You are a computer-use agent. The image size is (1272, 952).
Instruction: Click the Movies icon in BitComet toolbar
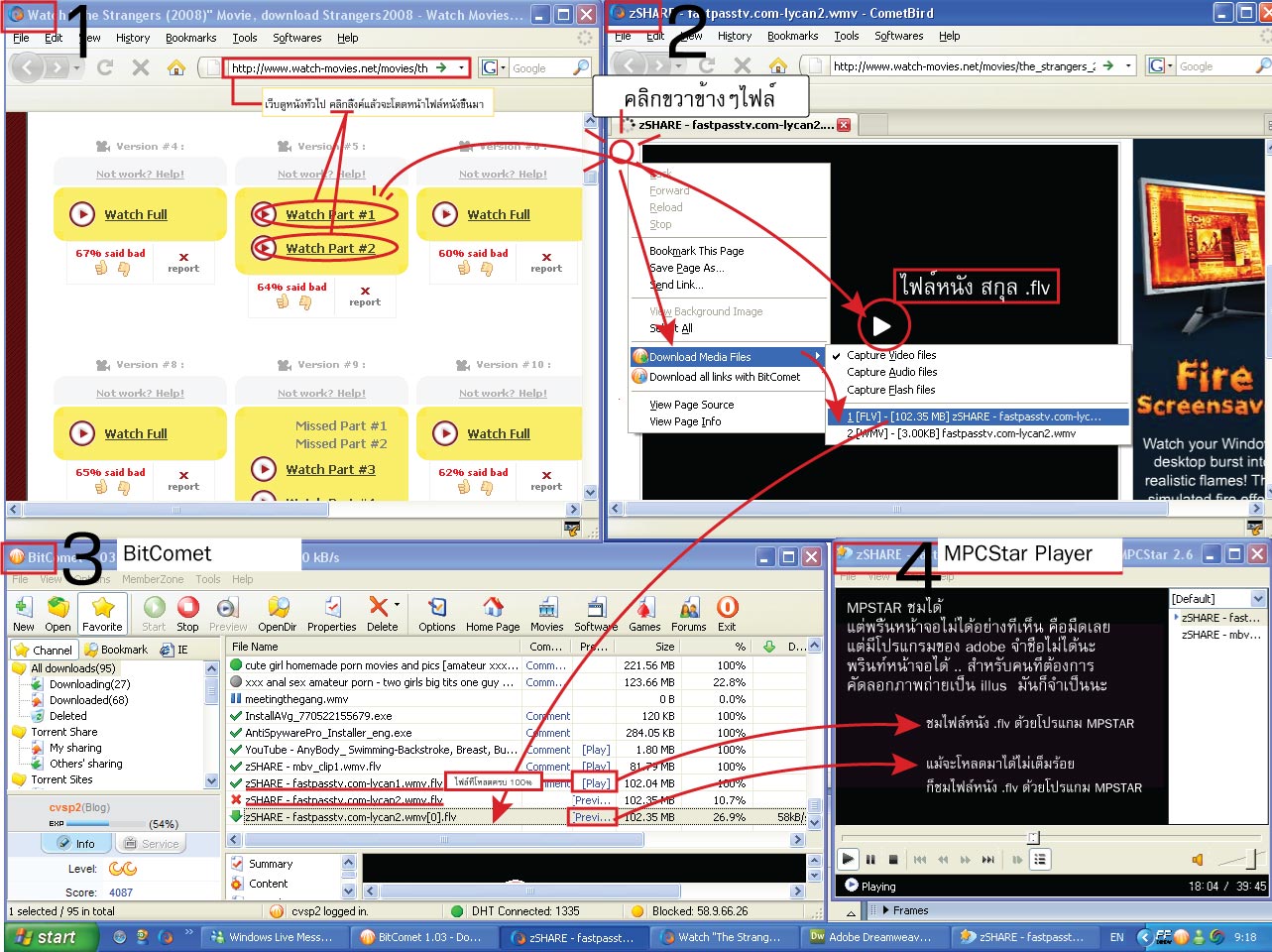tap(547, 607)
